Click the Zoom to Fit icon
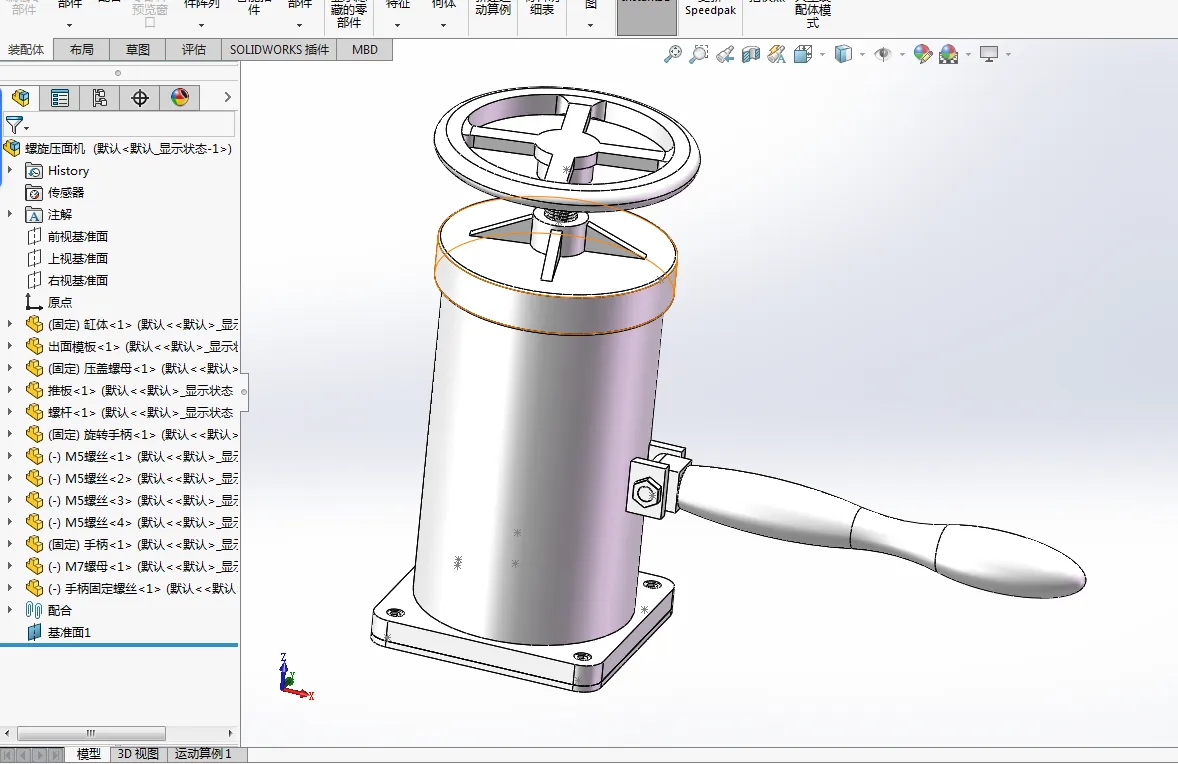 coord(673,54)
